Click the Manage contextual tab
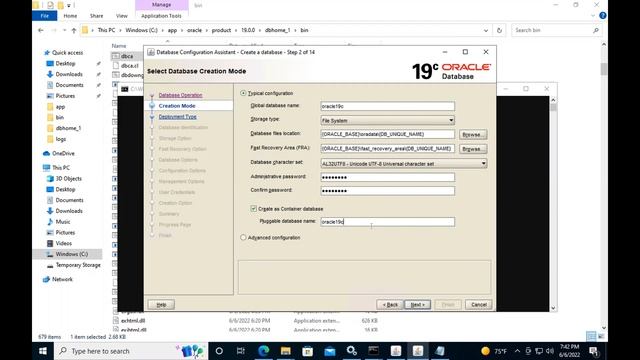The height and width of the screenshot is (360, 640). (162, 5)
